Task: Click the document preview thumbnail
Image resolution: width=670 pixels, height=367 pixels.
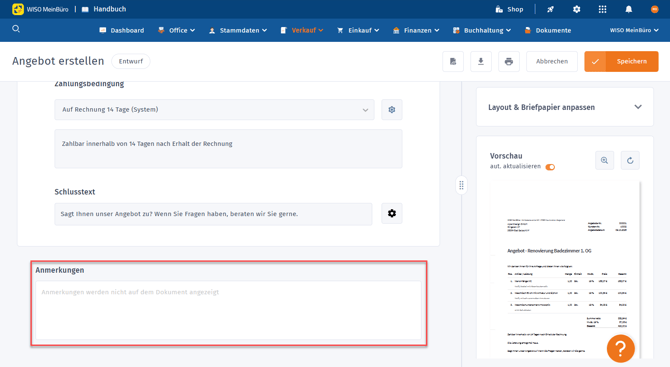Action: 565,270
